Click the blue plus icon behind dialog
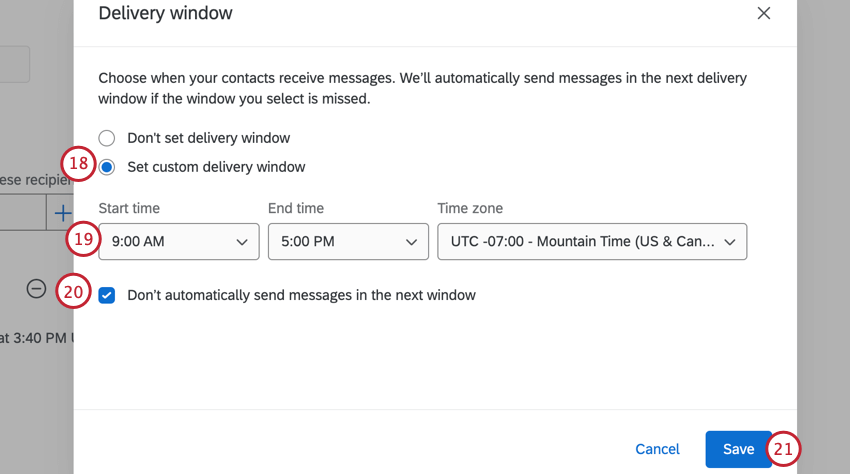This screenshot has height=474, width=850. [62, 213]
